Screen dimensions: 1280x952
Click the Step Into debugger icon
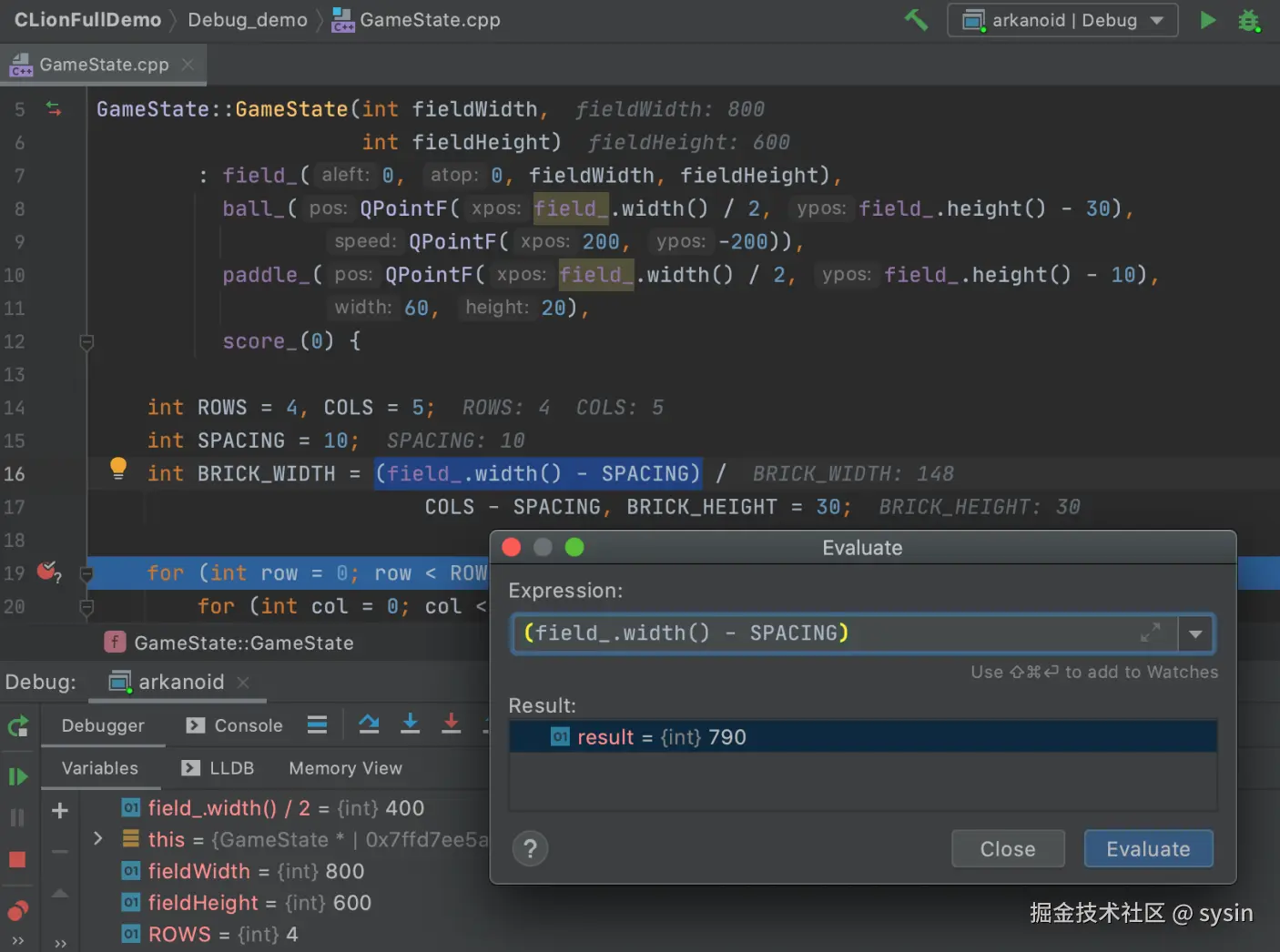click(x=410, y=724)
